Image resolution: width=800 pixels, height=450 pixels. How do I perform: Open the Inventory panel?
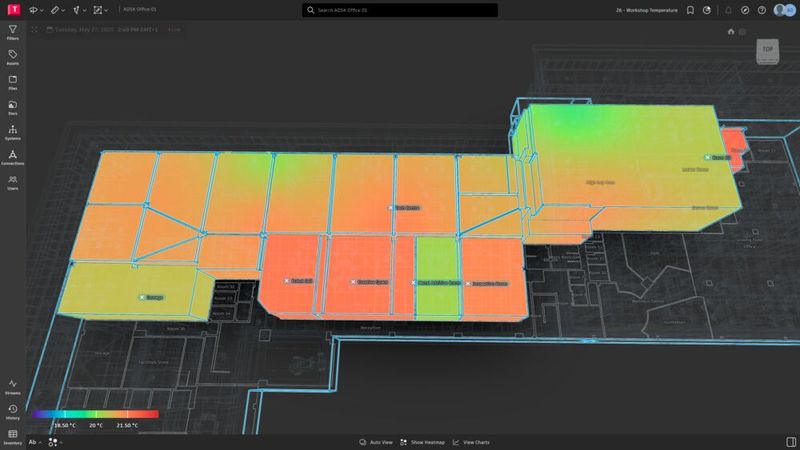pyautogui.click(x=13, y=437)
